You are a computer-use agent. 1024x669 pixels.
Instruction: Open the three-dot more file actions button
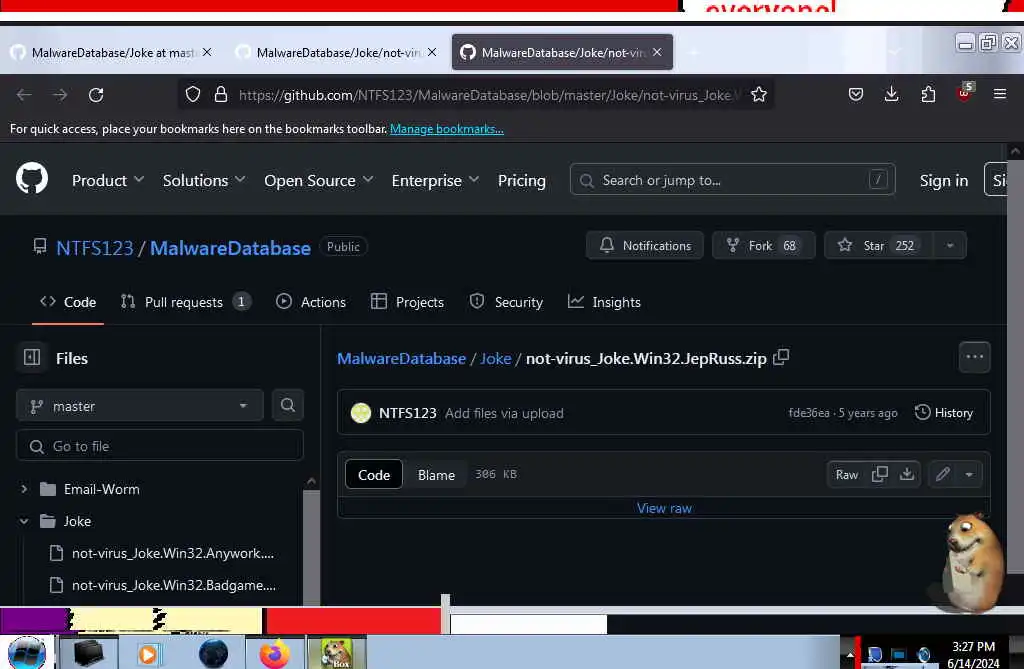click(974, 357)
